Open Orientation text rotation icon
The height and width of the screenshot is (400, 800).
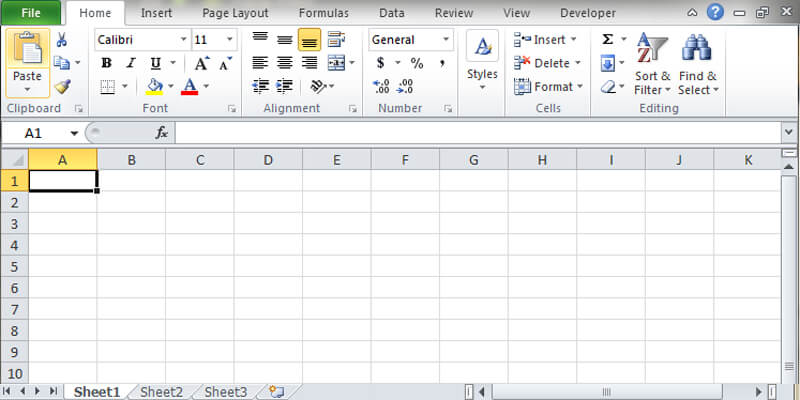pos(318,86)
